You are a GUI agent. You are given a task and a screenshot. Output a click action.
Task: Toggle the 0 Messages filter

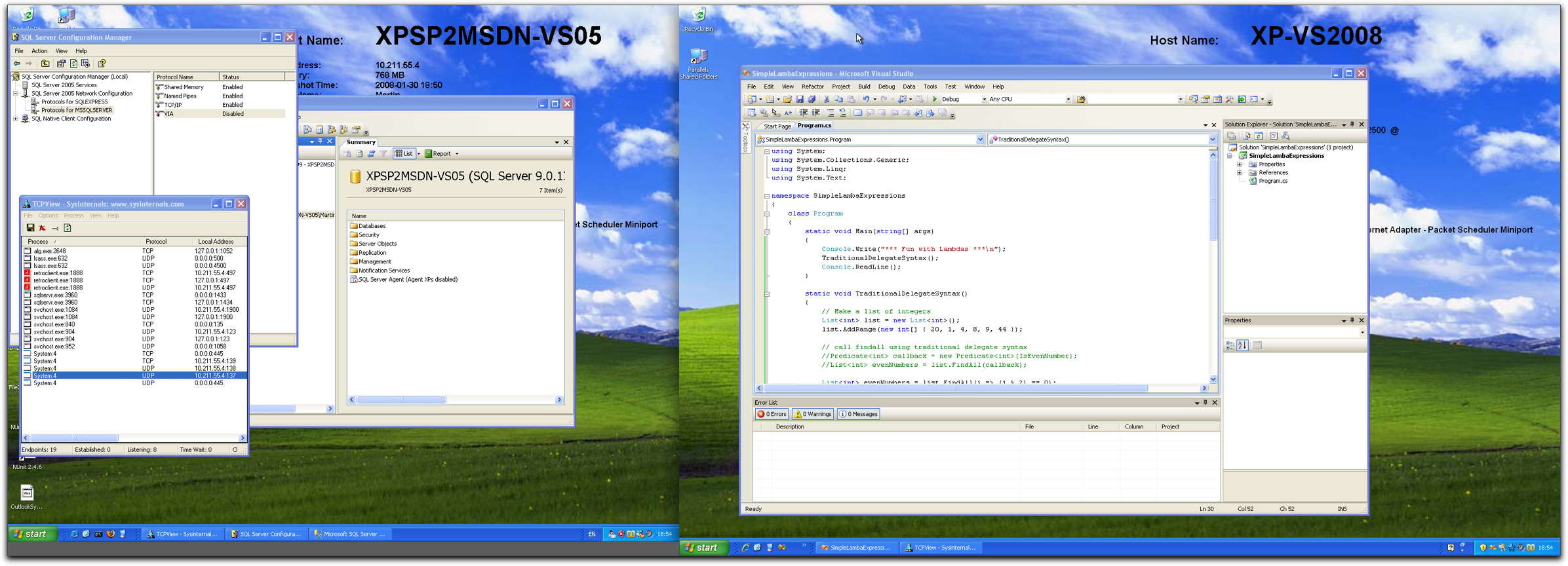click(x=859, y=414)
